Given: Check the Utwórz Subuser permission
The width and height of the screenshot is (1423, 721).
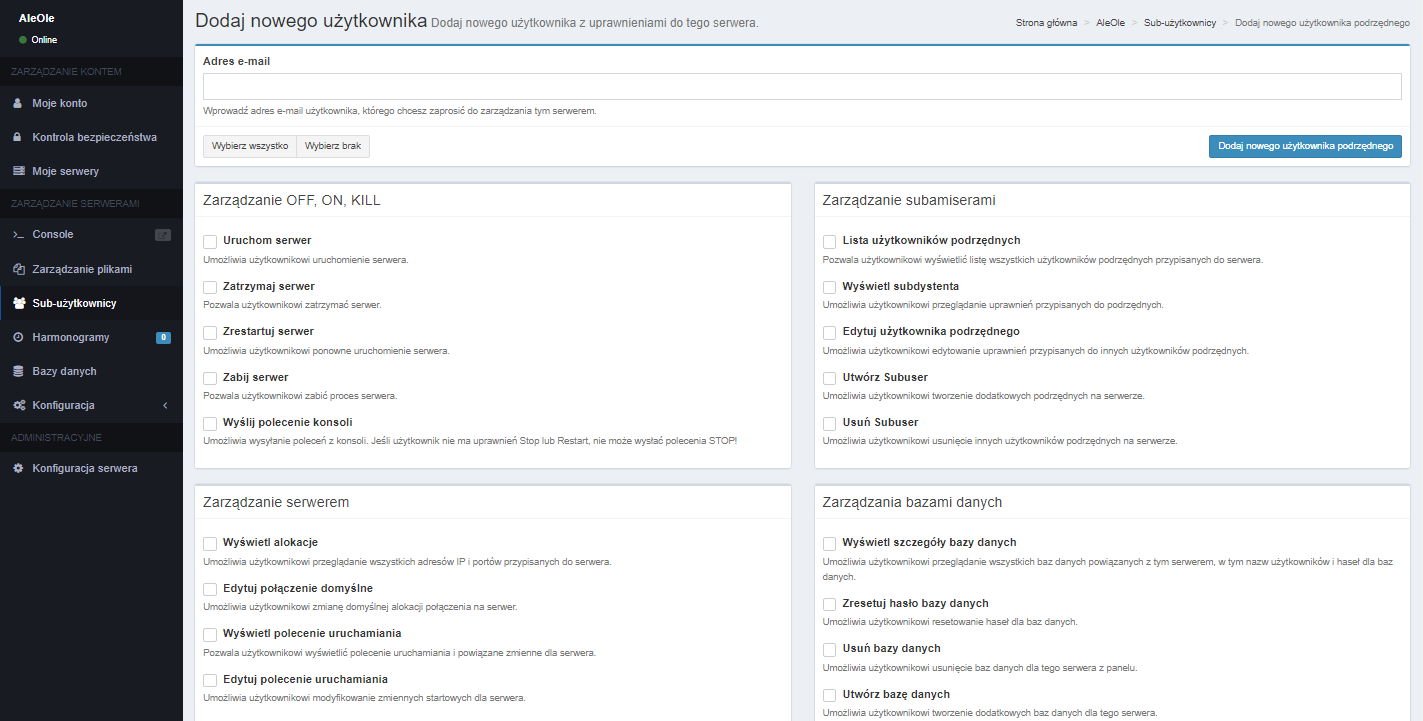Looking at the screenshot, I should [x=830, y=378].
